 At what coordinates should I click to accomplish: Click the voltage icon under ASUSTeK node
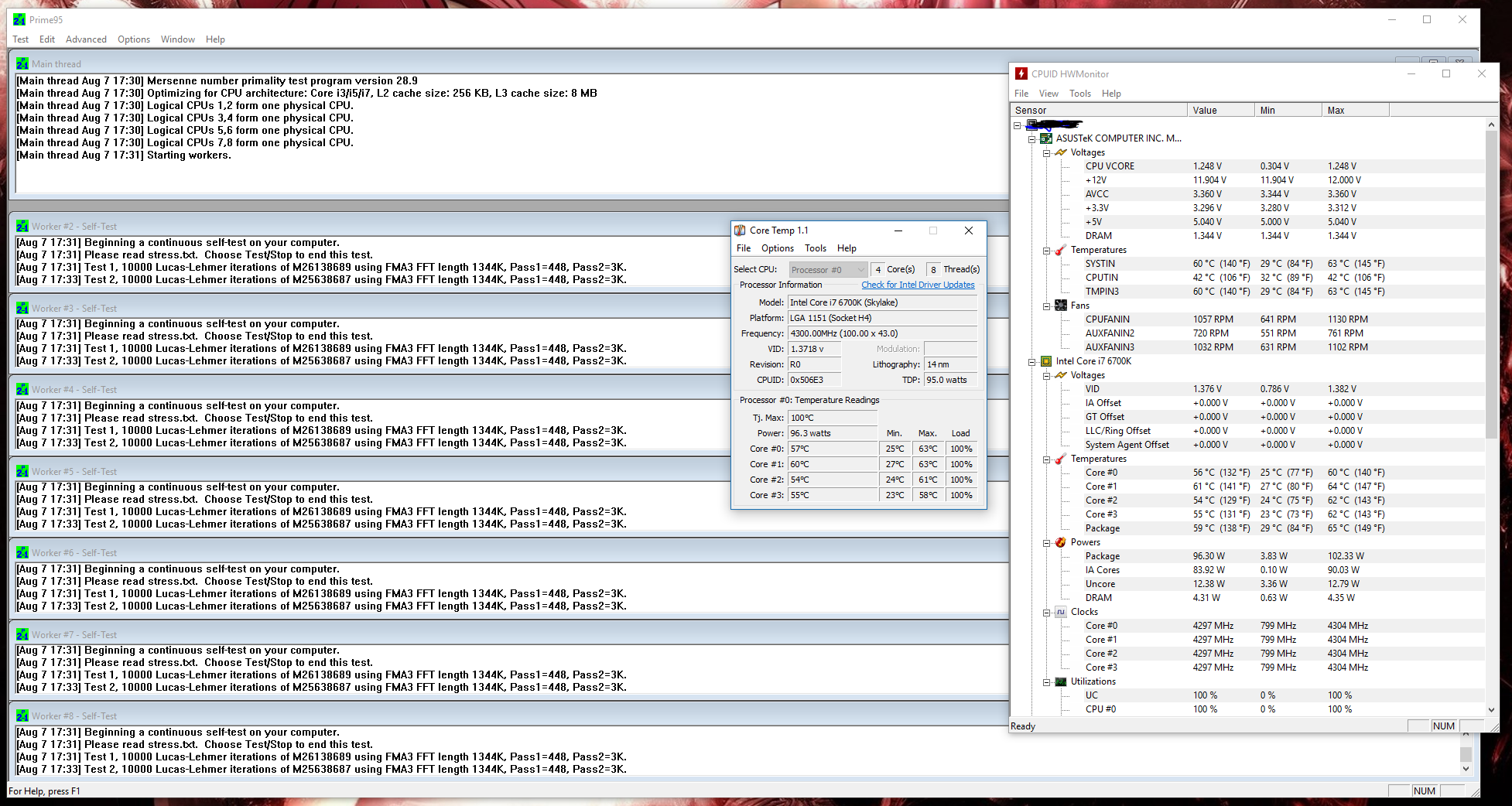pos(1061,152)
